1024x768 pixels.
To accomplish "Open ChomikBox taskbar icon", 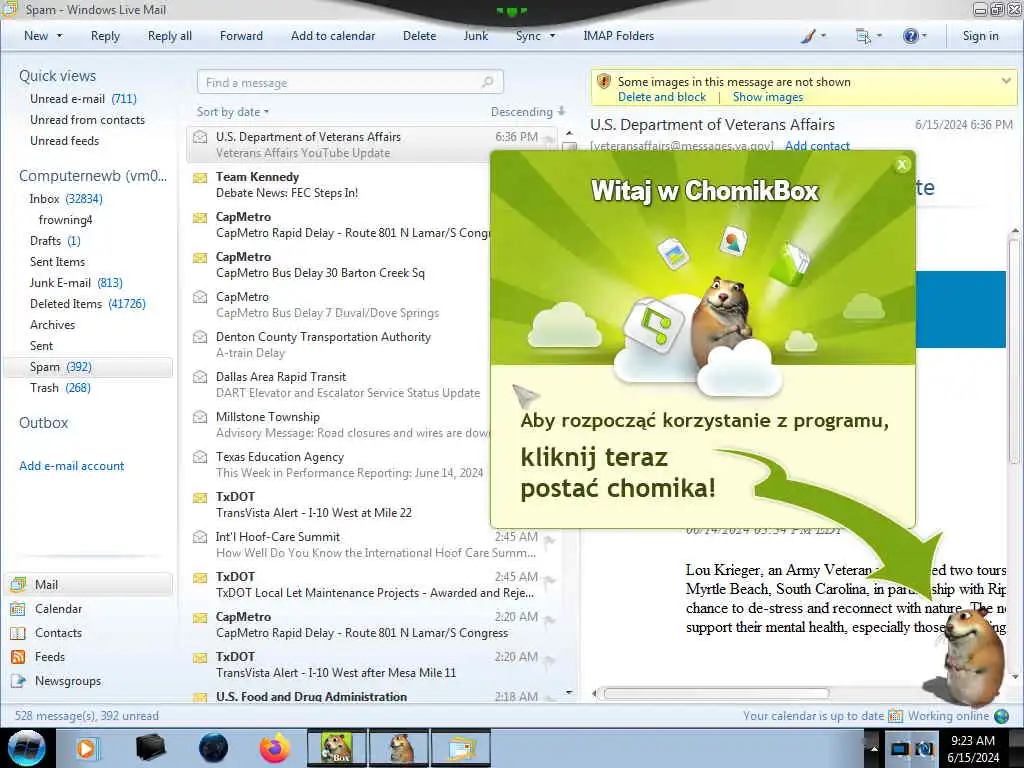I will click(x=336, y=748).
